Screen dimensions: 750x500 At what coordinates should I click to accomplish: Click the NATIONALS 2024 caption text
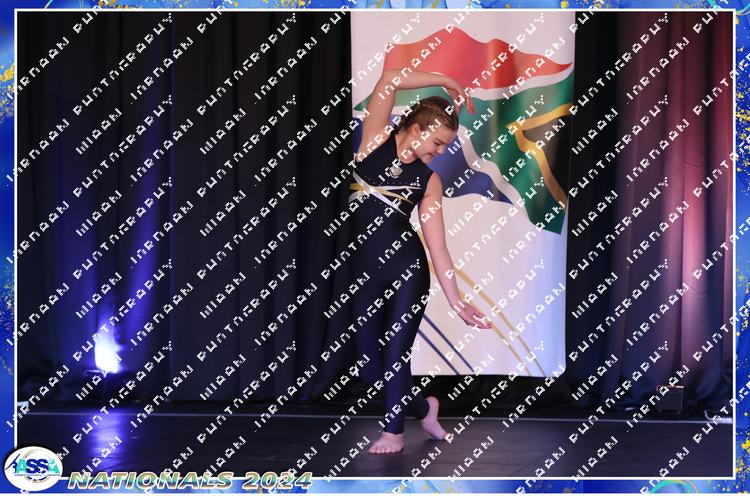(190, 480)
